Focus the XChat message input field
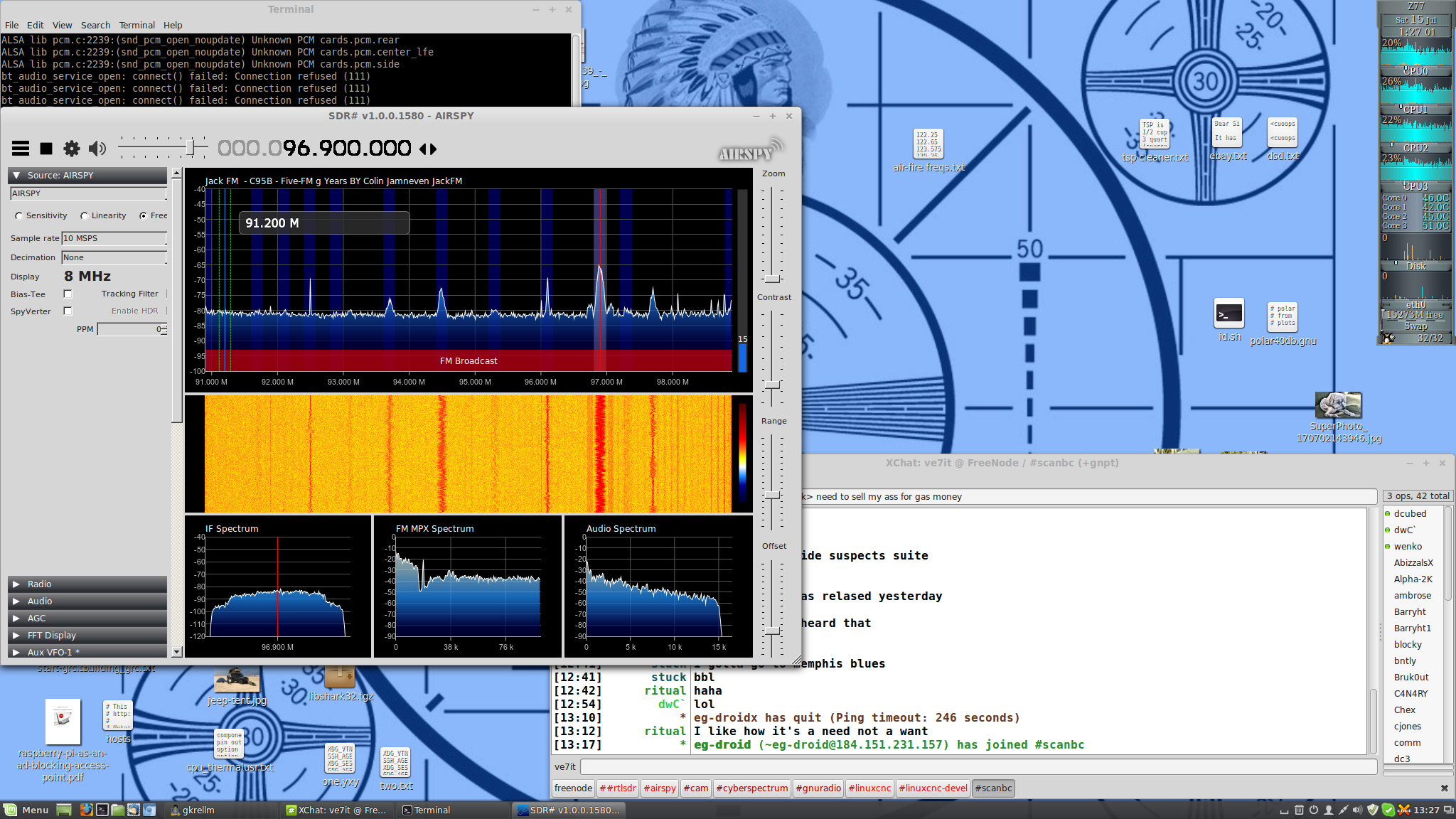This screenshot has height=819, width=1456. point(978,766)
